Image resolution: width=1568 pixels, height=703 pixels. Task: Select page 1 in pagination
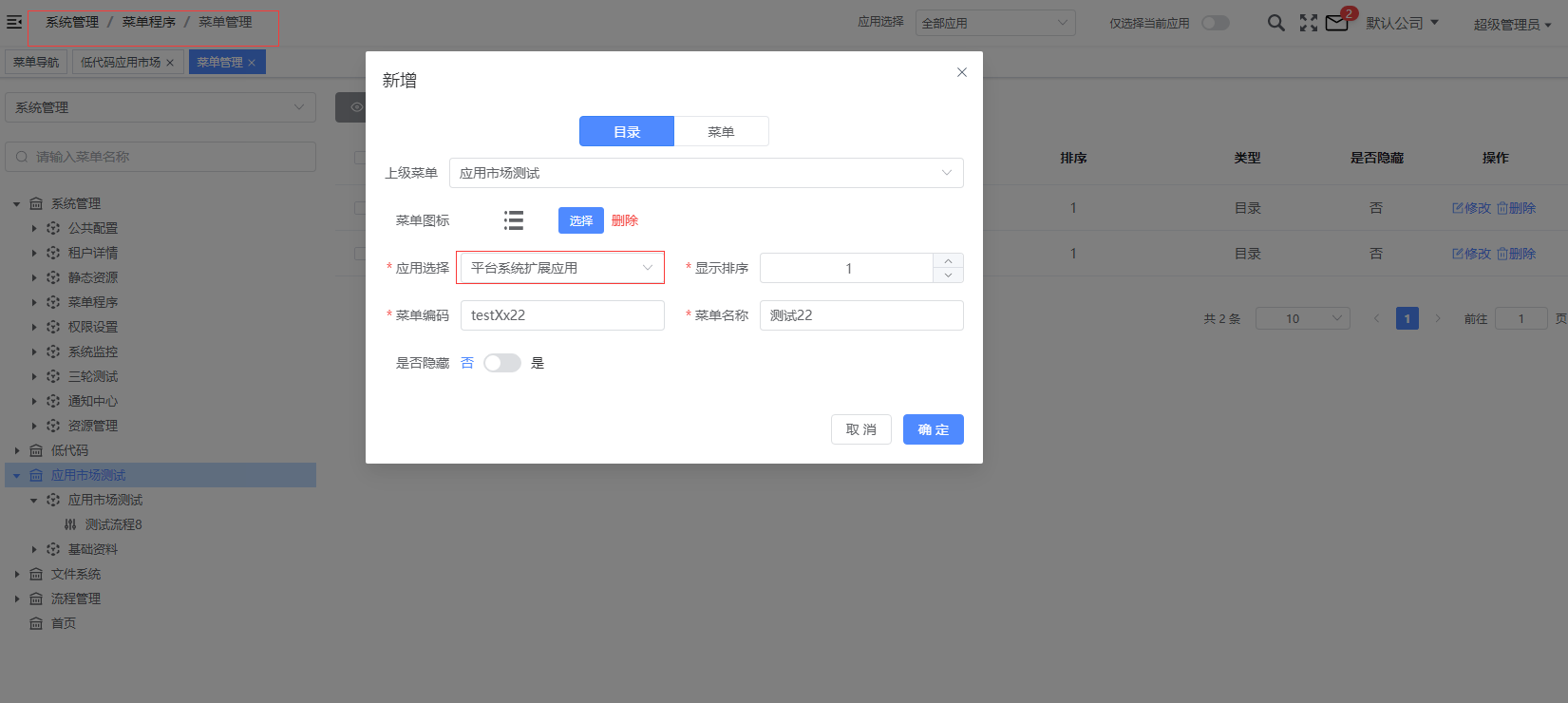coord(1407,318)
